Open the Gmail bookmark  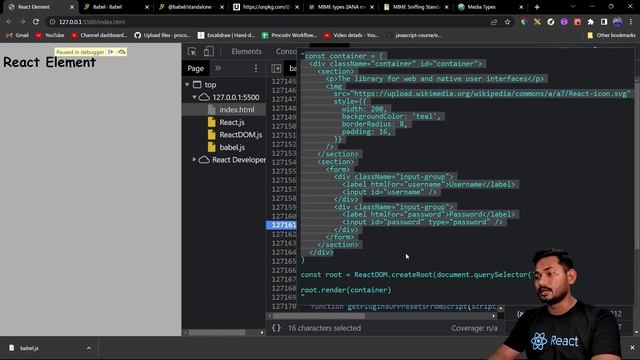click(18, 35)
